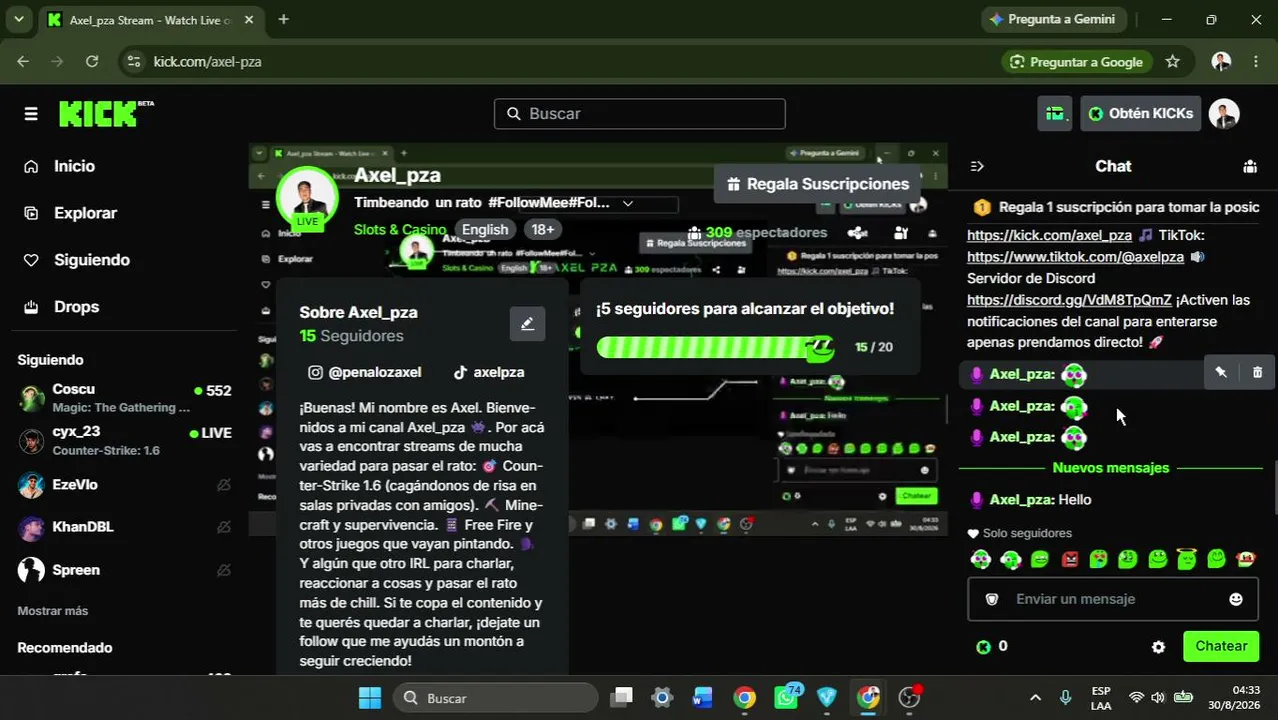1278x720 pixels.
Task: Show hidden system tray icons
Action: click(x=1035, y=698)
